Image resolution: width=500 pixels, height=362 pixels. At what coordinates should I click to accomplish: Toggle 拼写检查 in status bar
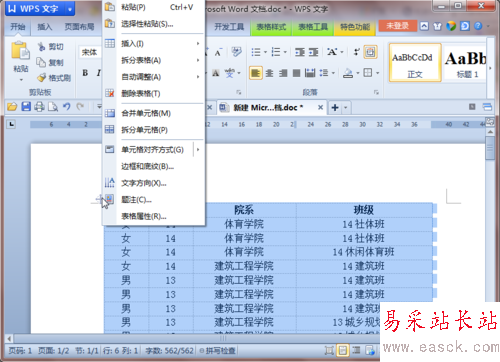click(x=217, y=351)
